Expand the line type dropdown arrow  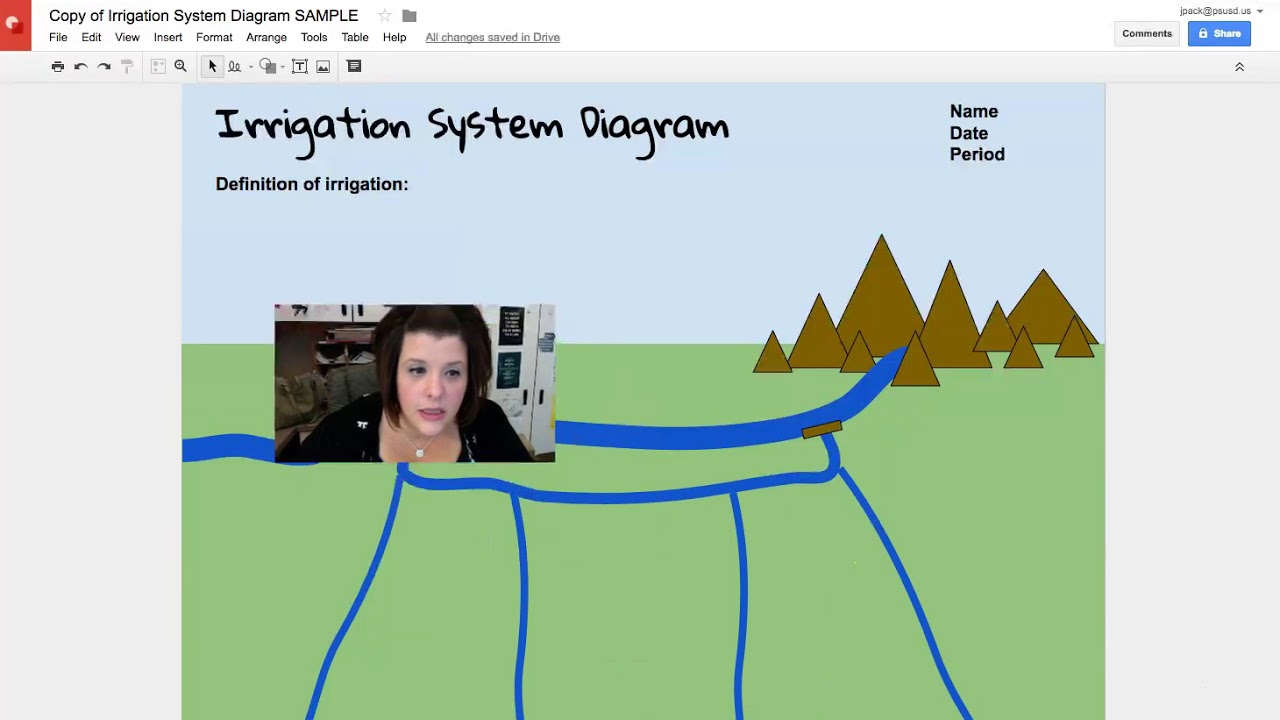[250, 67]
